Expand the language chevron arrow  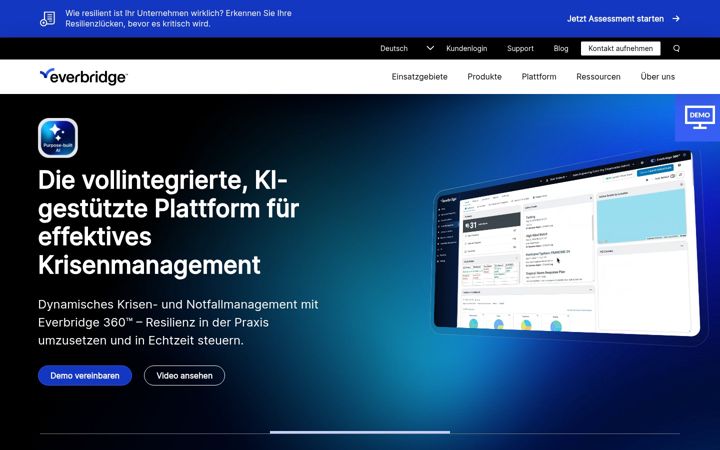[430, 48]
